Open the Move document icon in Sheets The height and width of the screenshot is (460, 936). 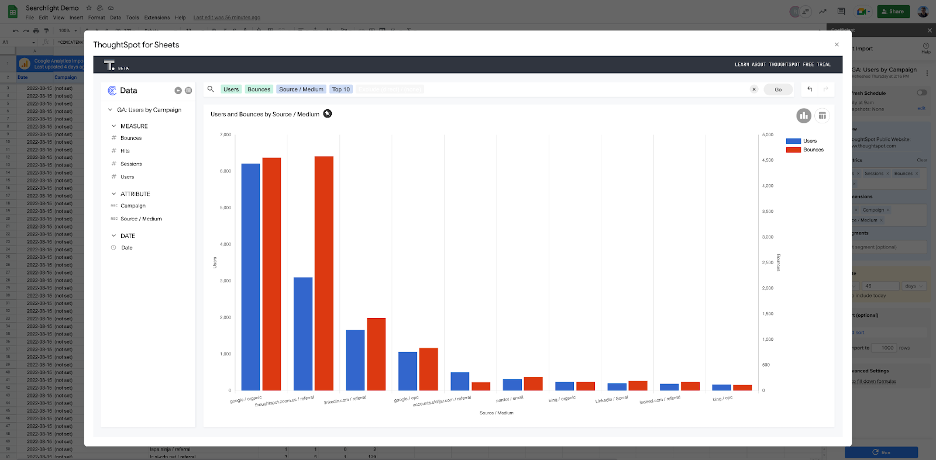coord(100,8)
